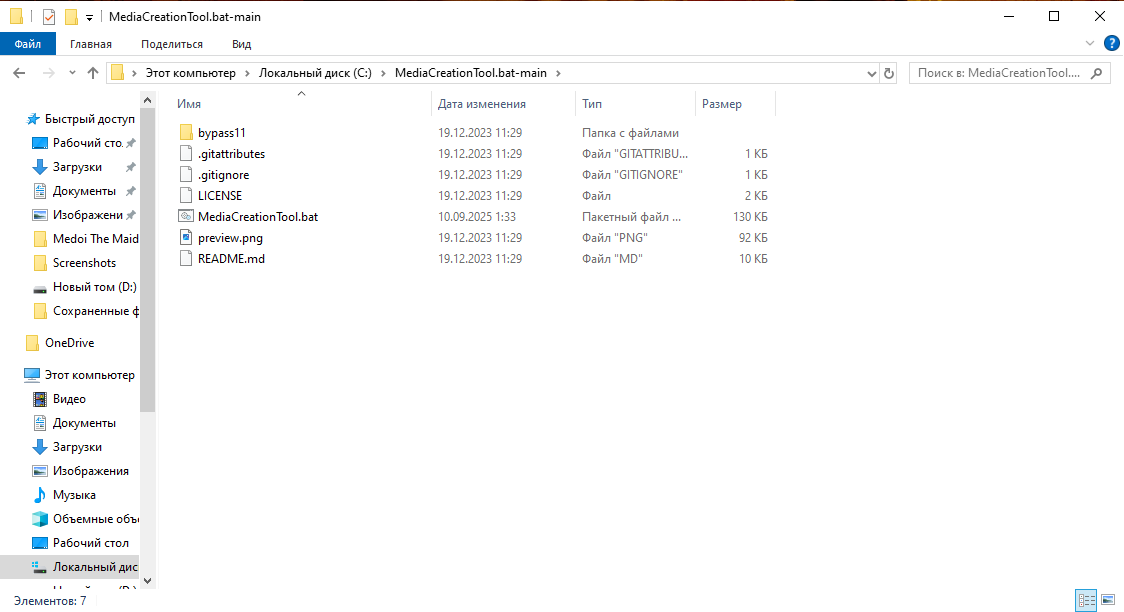Customize Quick Access Toolbar dropdown arrow
Image resolution: width=1124 pixels, height=612 pixels.
[x=89, y=17]
